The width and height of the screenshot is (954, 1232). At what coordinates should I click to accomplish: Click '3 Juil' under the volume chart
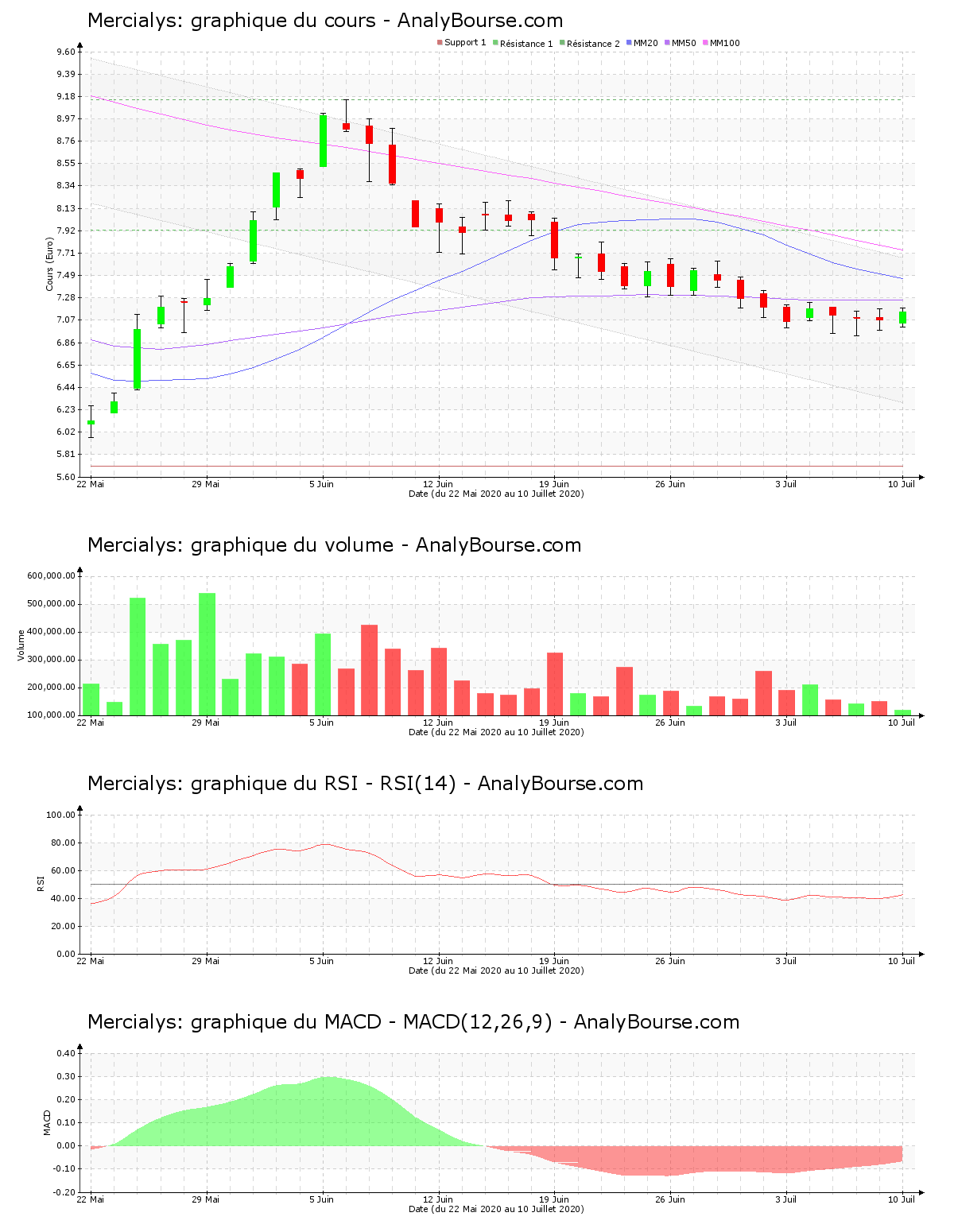[x=786, y=723]
